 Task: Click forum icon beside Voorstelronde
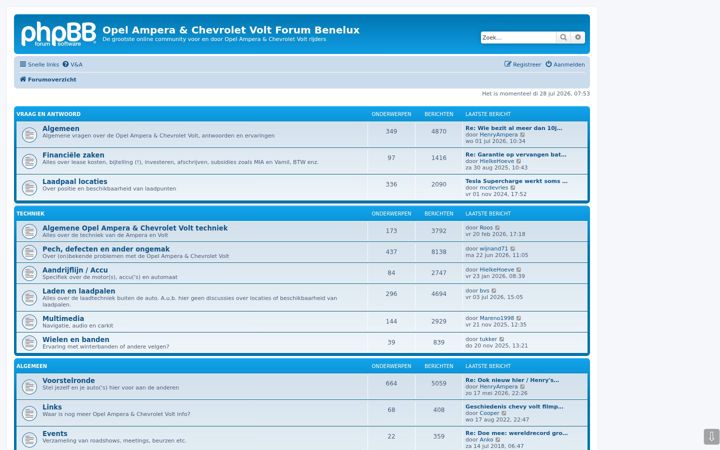point(29,387)
